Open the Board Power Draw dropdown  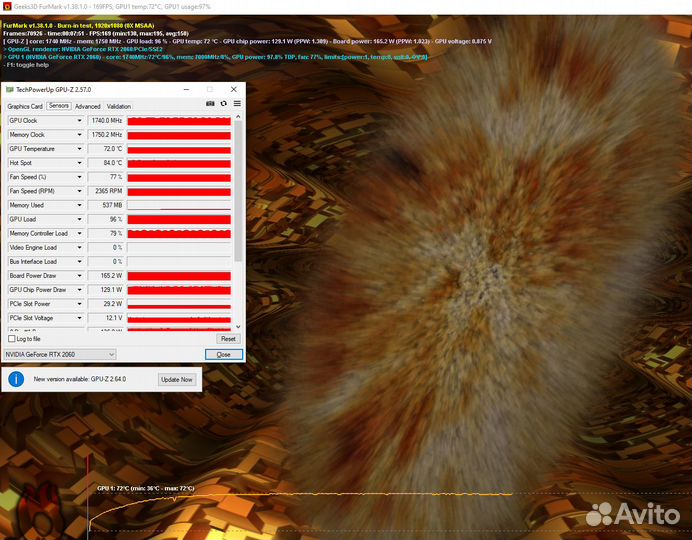(79, 276)
